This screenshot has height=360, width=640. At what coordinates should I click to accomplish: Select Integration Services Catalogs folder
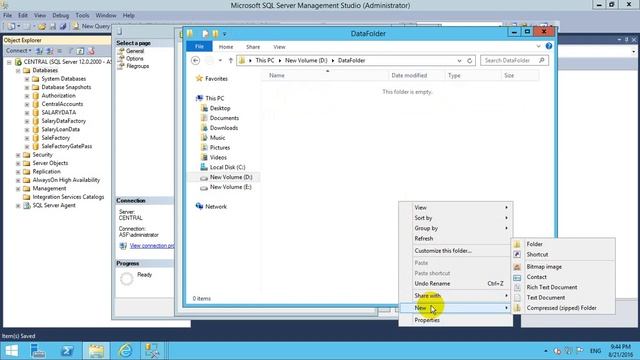click(68, 197)
